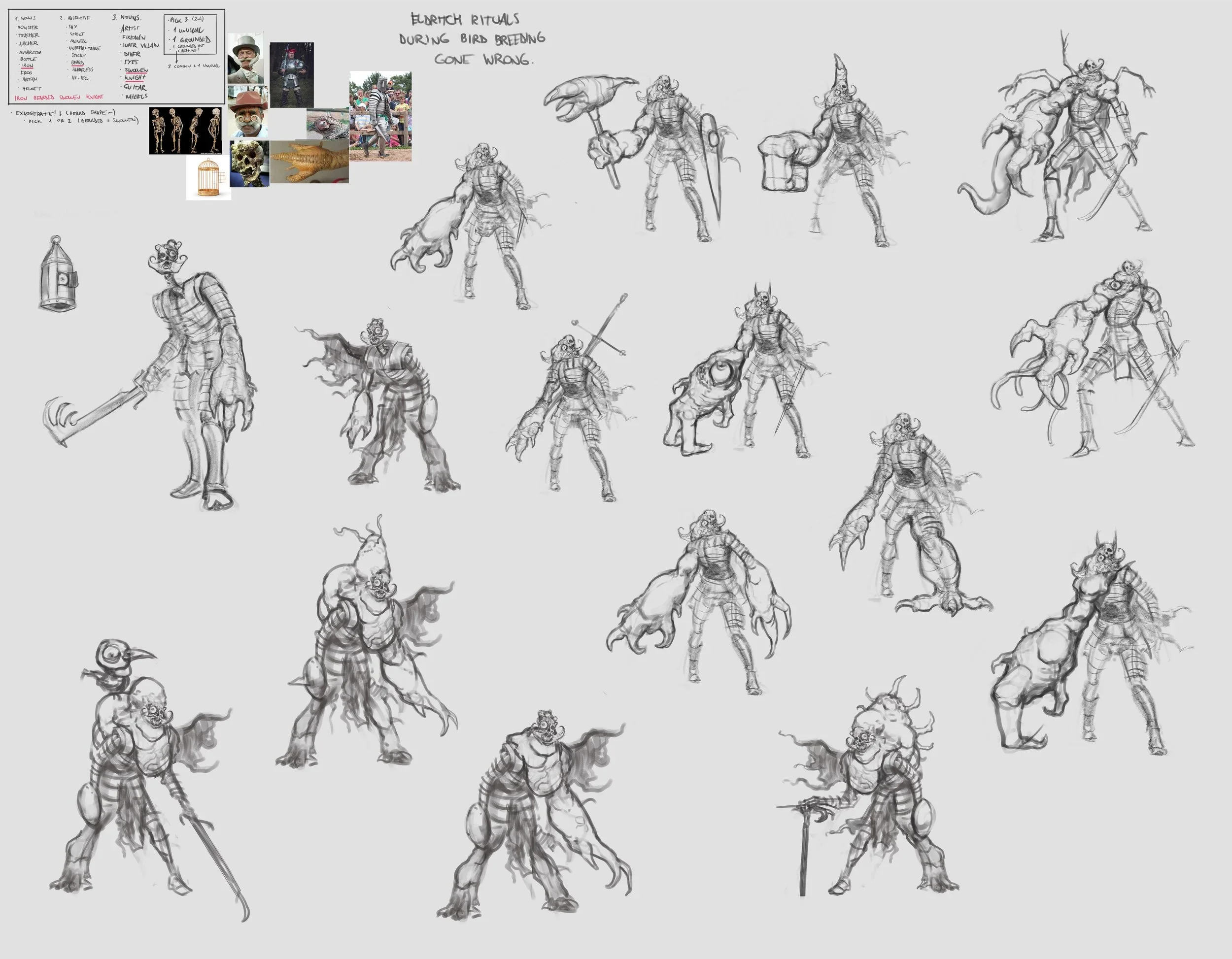This screenshot has width=1232, height=959.
Task: Select the bird with swollen eye photo
Action: click(327, 124)
